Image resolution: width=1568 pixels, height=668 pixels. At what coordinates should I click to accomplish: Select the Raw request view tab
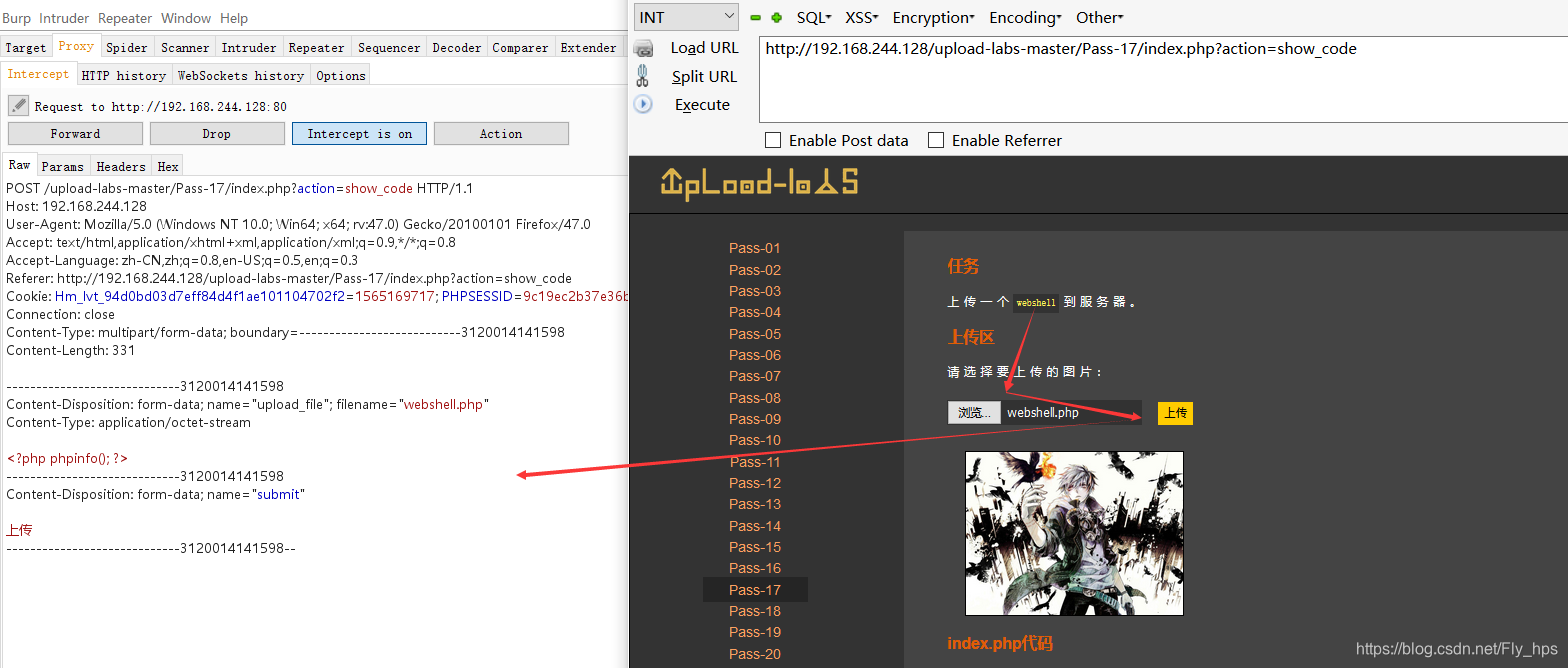point(20,165)
